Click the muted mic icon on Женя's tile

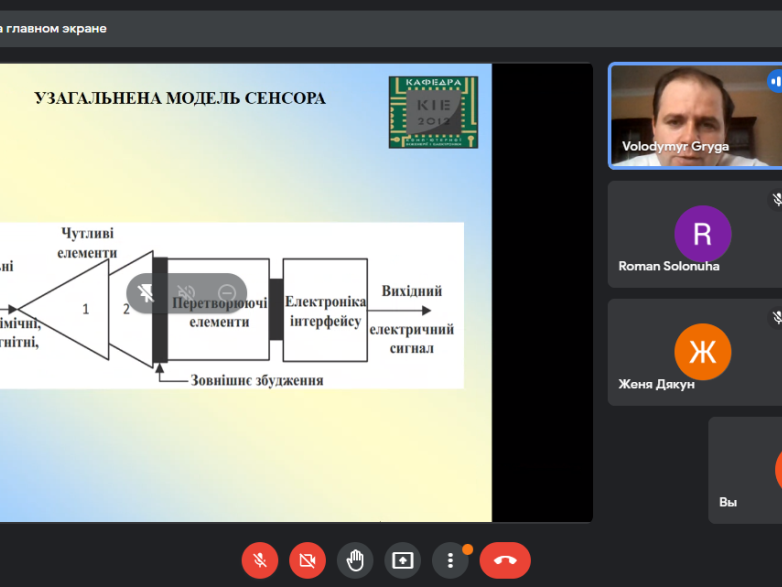click(x=777, y=318)
